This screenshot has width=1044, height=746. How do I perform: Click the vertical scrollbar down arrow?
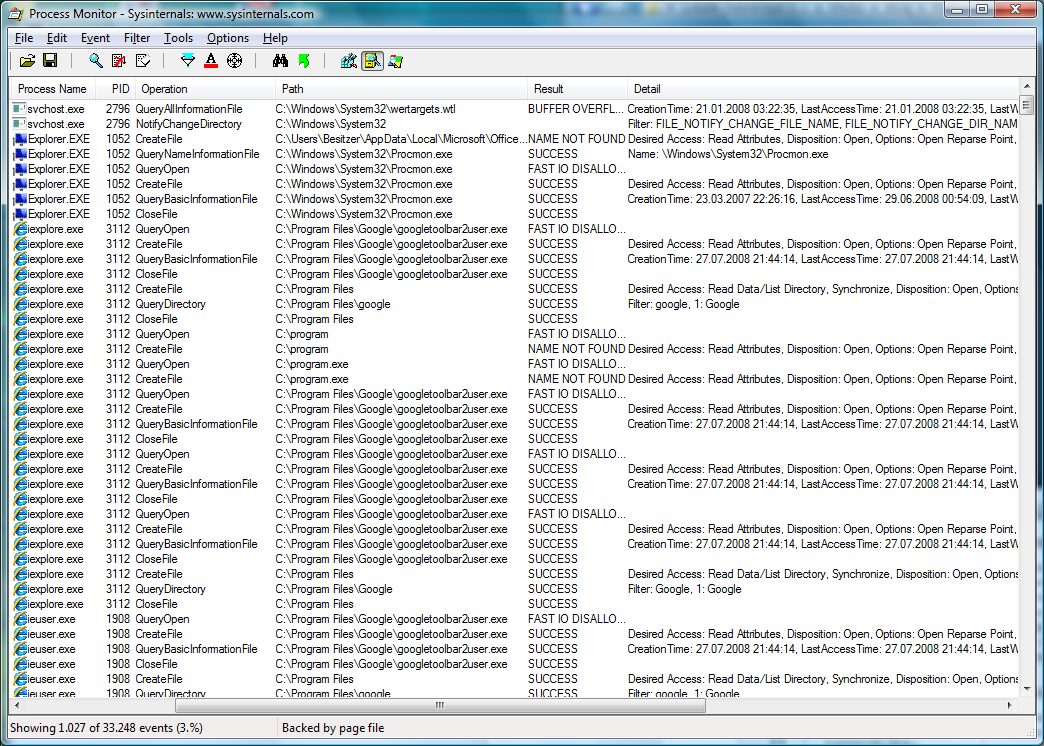[1026, 689]
